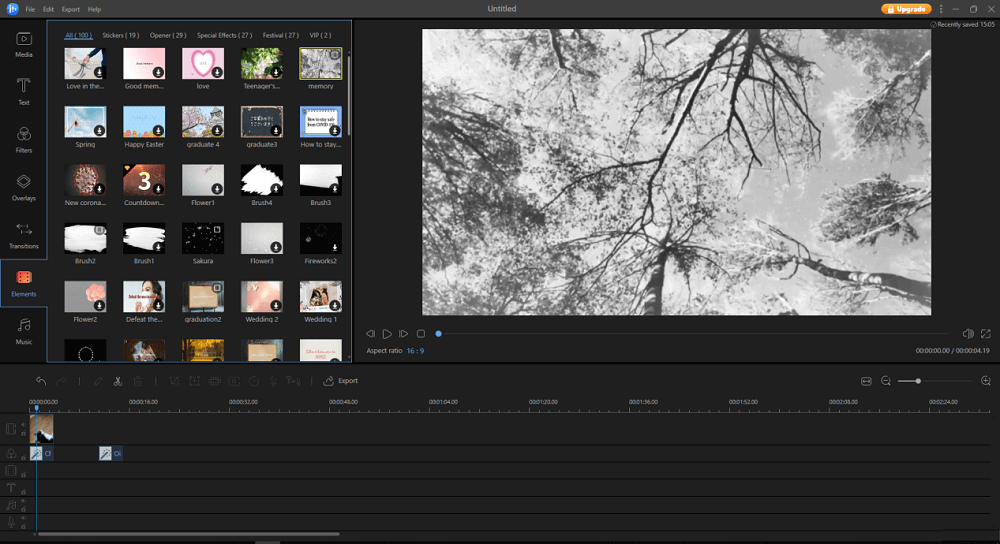The width and height of the screenshot is (1000, 544).
Task: Select the Countdown element thumbnail
Action: coord(144,181)
